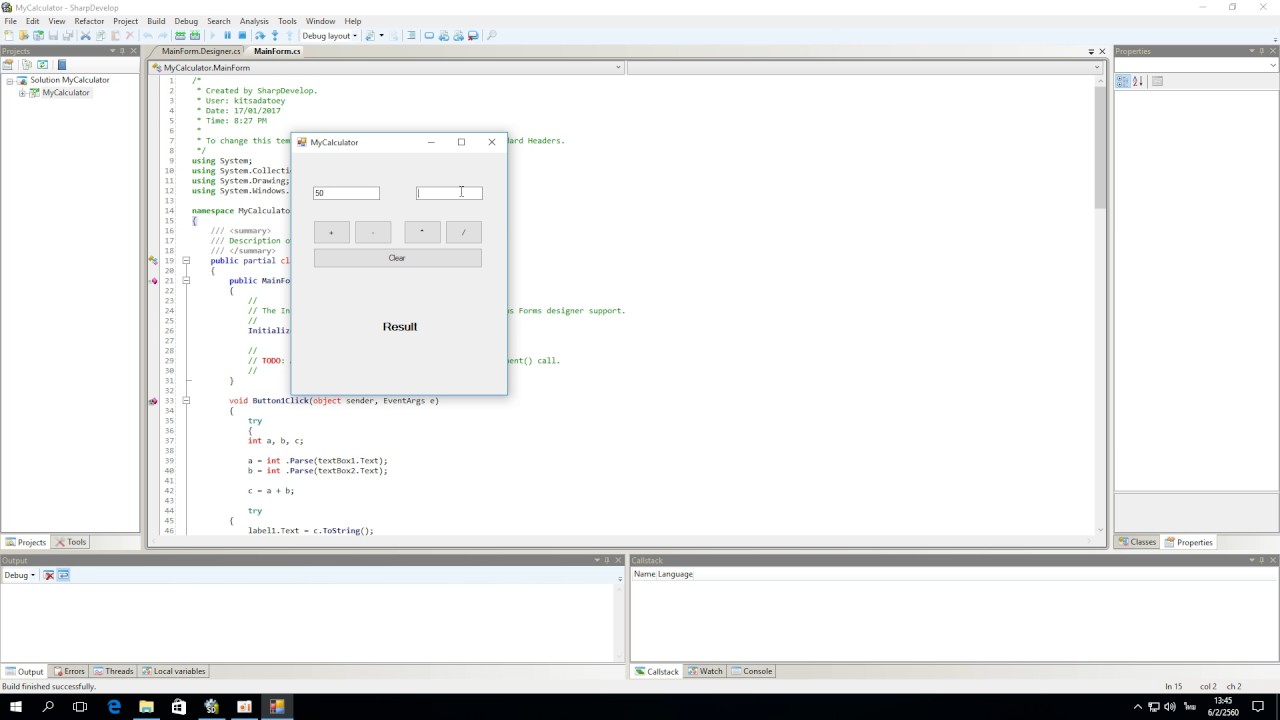Open the Analysis menu

(254, 21)
